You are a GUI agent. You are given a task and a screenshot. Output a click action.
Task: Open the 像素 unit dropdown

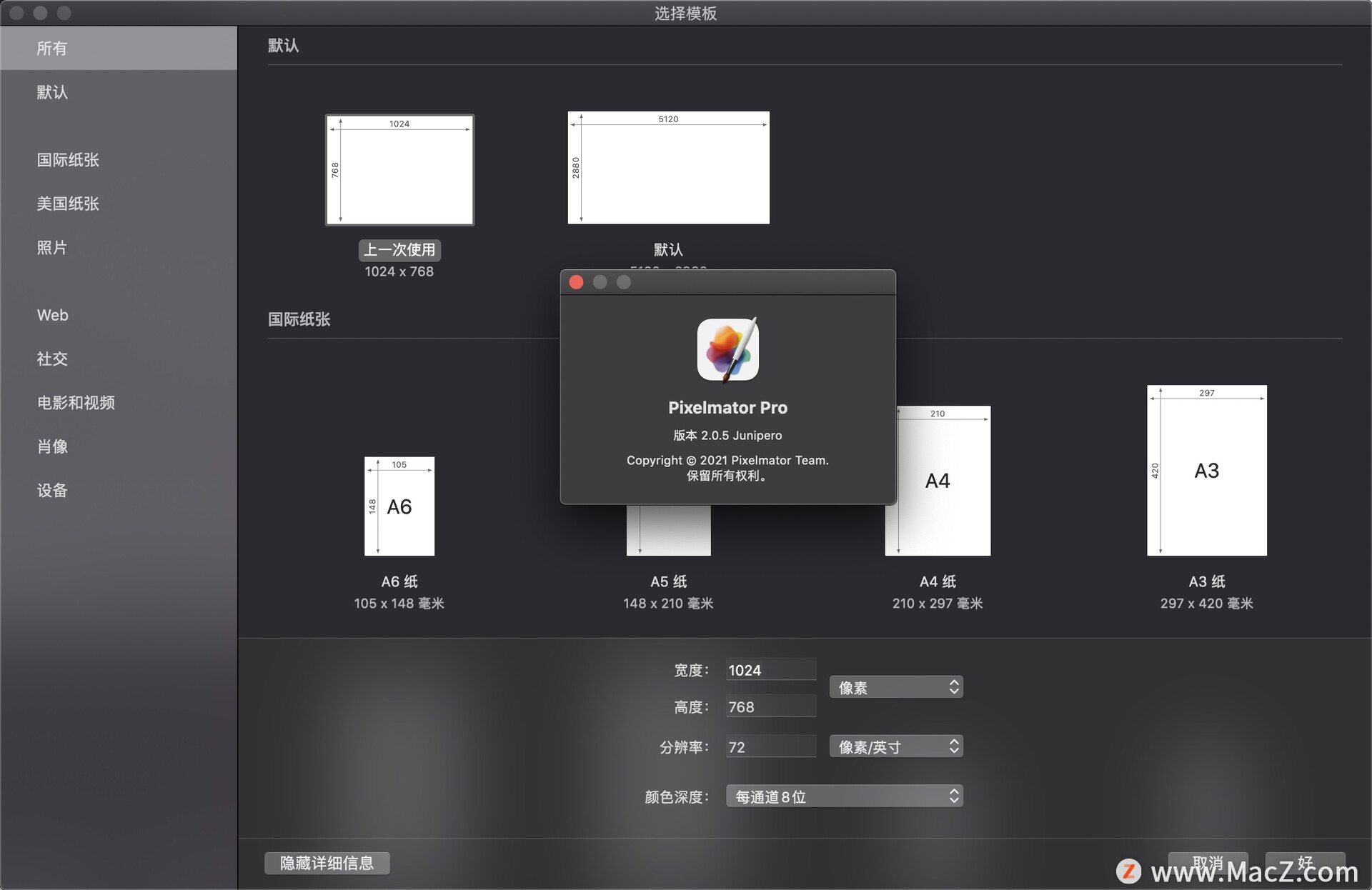click(x=896, y=687)
